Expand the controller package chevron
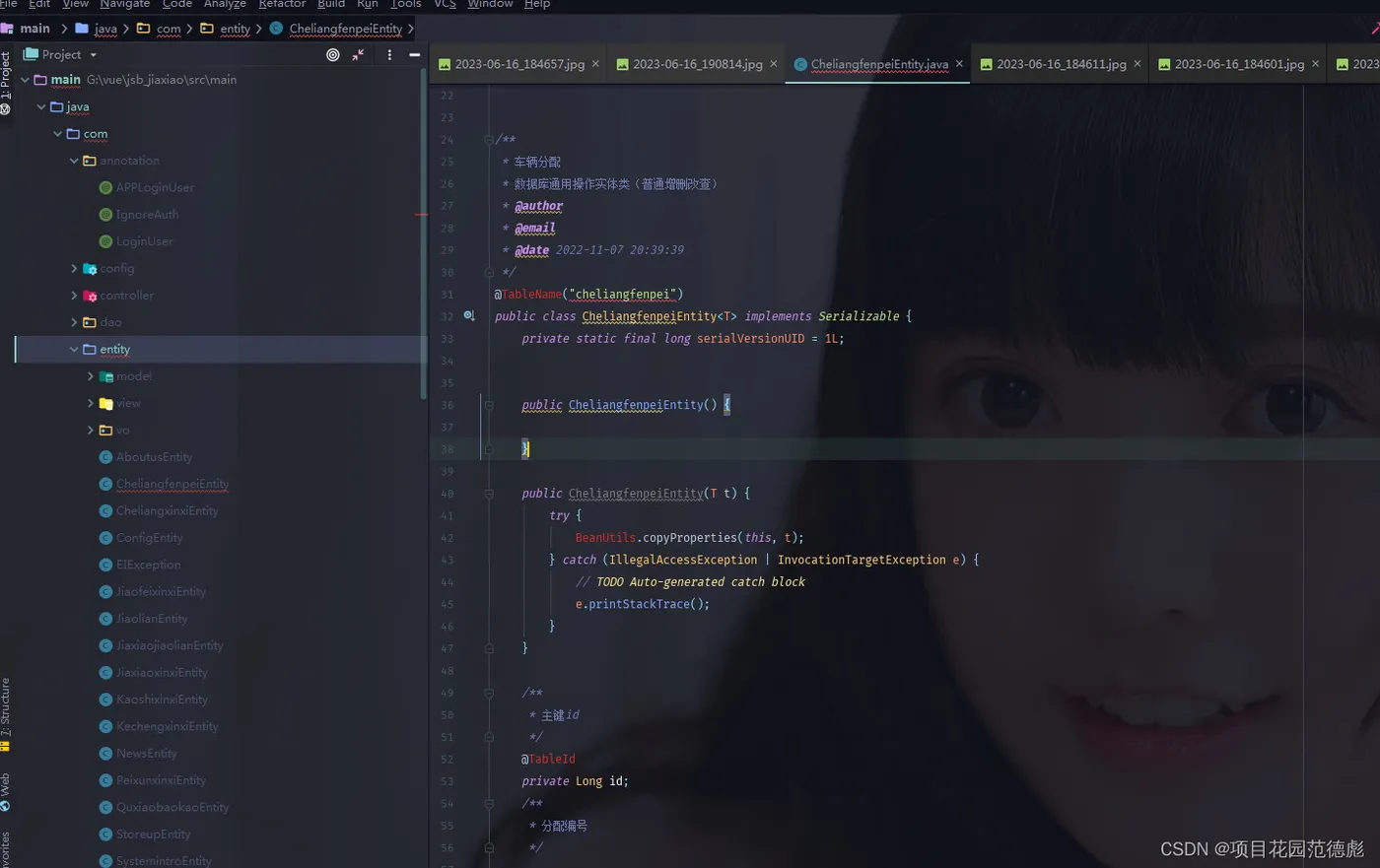Image resolution: width=1380 pixels, height=868 pixels. point(74,296)
